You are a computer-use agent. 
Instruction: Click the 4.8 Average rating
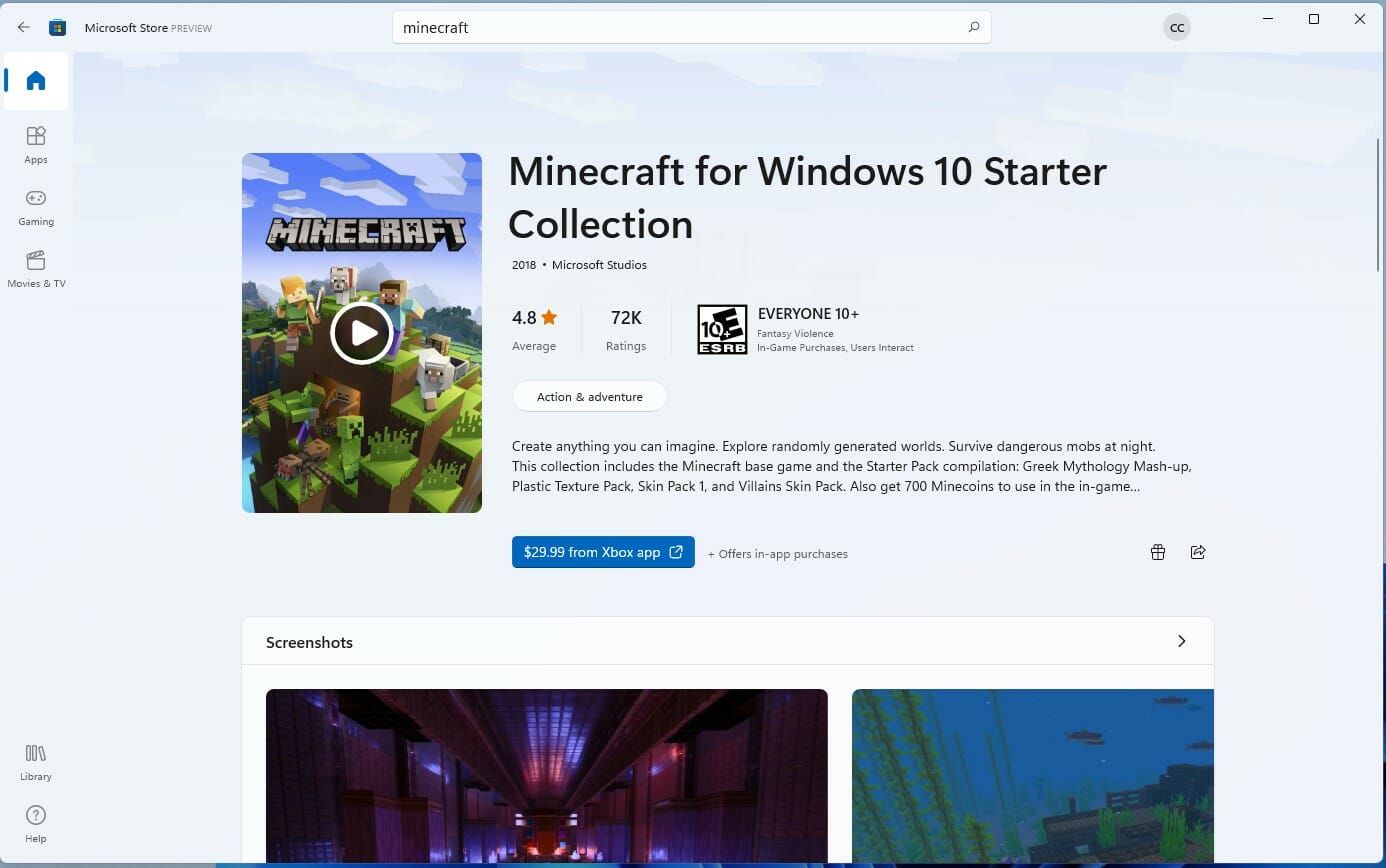(534, 330)
